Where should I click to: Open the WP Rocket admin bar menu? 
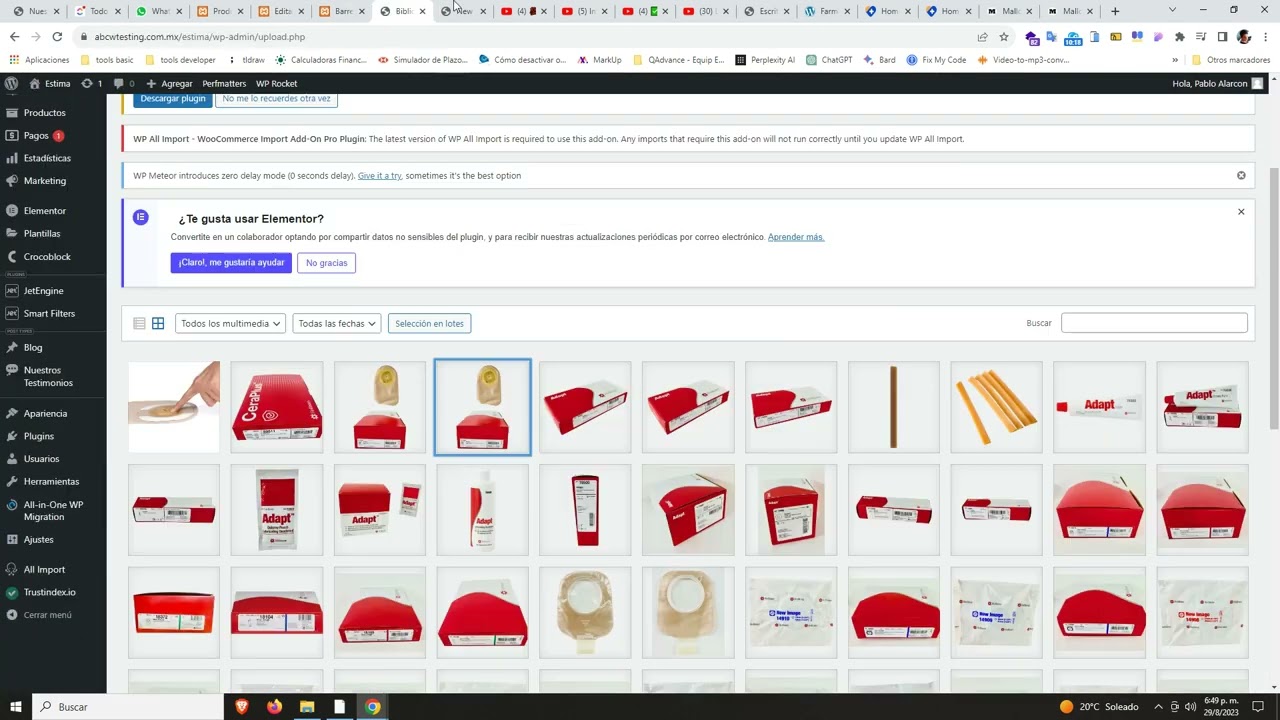click(x=276, y=83)
